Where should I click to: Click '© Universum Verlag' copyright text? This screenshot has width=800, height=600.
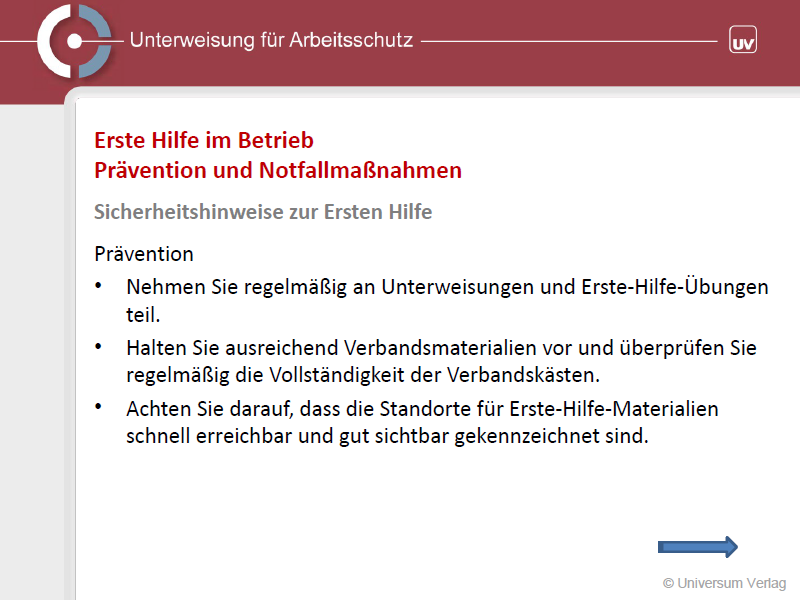[724, 583]
